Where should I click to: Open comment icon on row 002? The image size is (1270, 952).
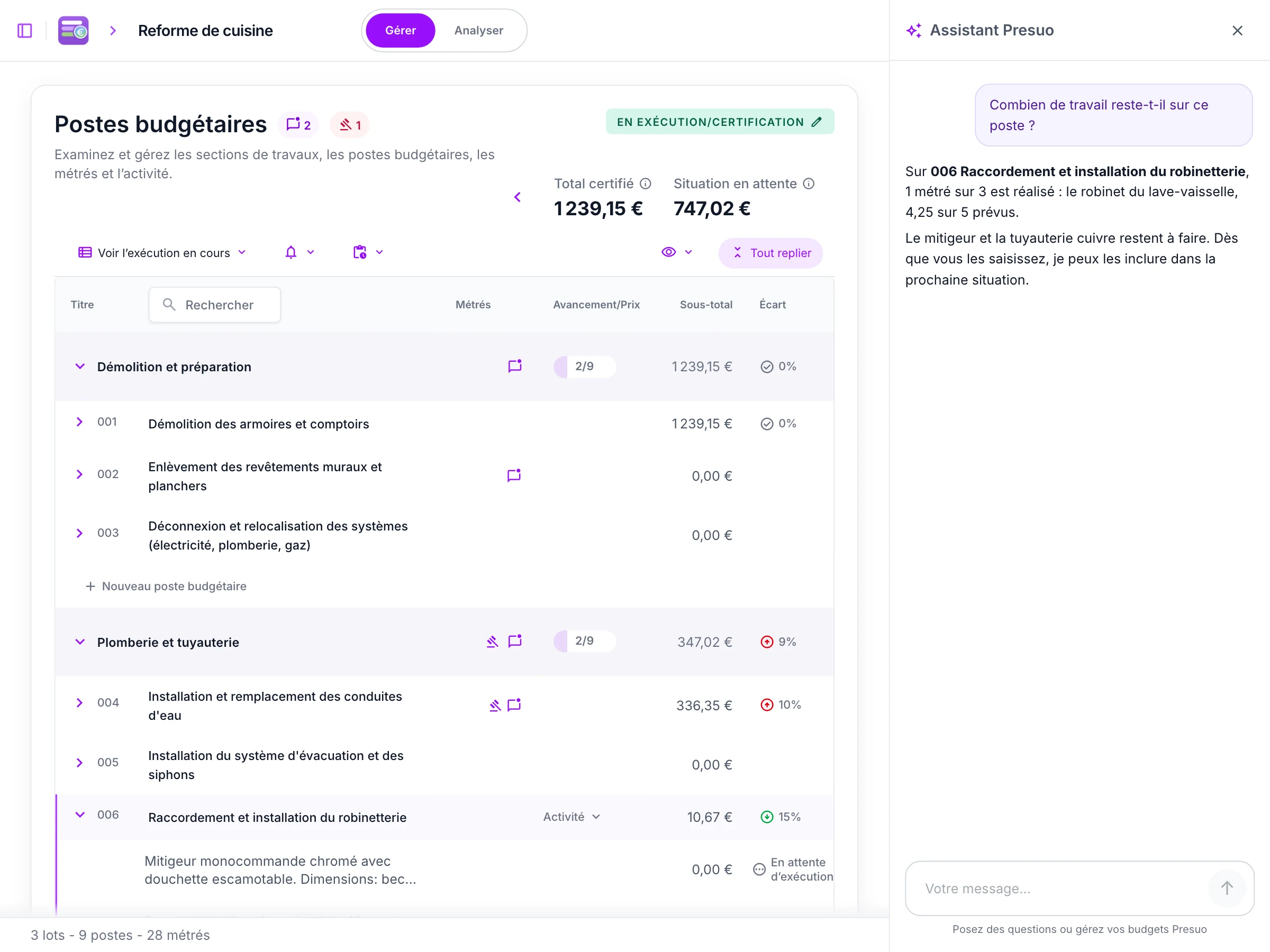[514, 475]
